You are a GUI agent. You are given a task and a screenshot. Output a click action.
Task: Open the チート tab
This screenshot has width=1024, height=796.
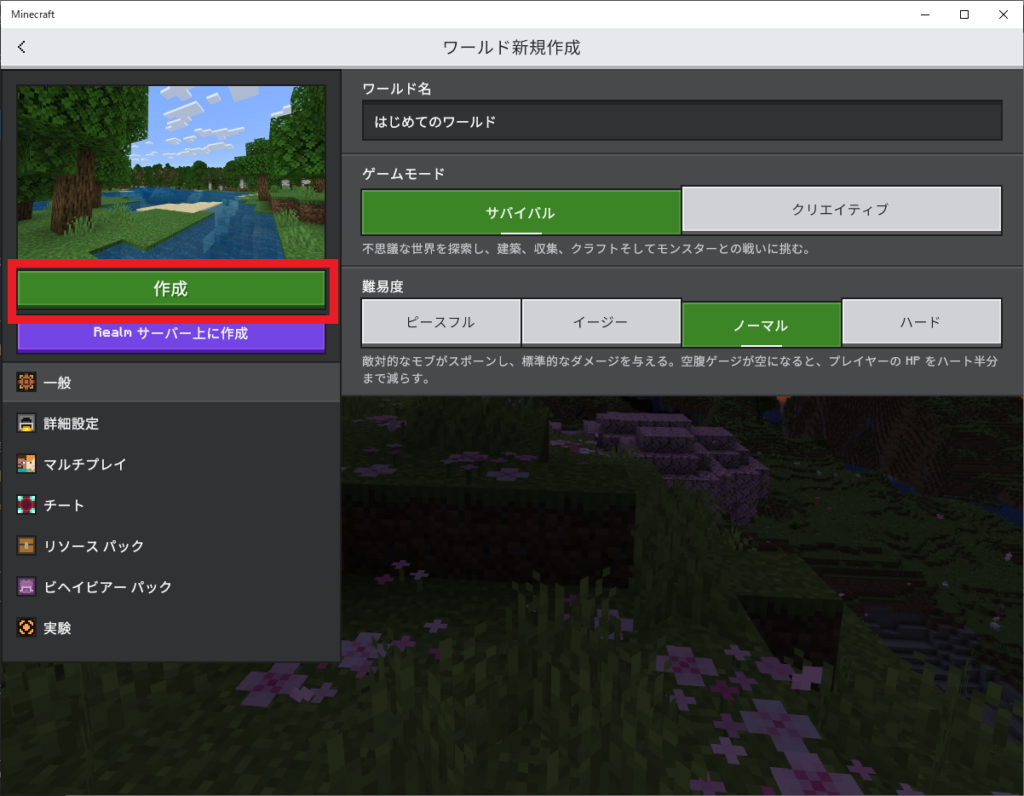(171, 505)
